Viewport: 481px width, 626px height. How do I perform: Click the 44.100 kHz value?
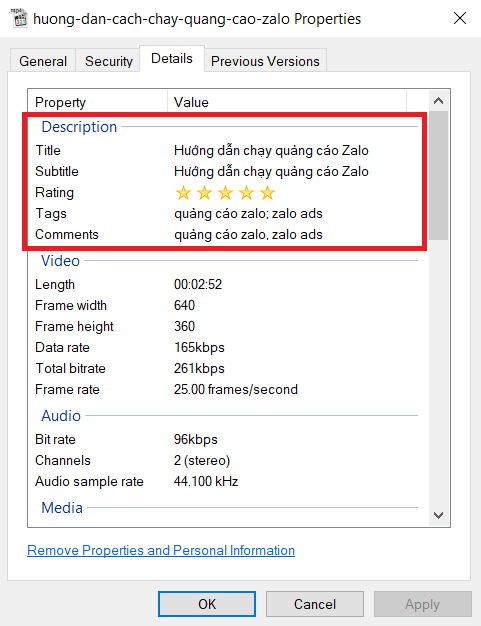pos(206,481)
